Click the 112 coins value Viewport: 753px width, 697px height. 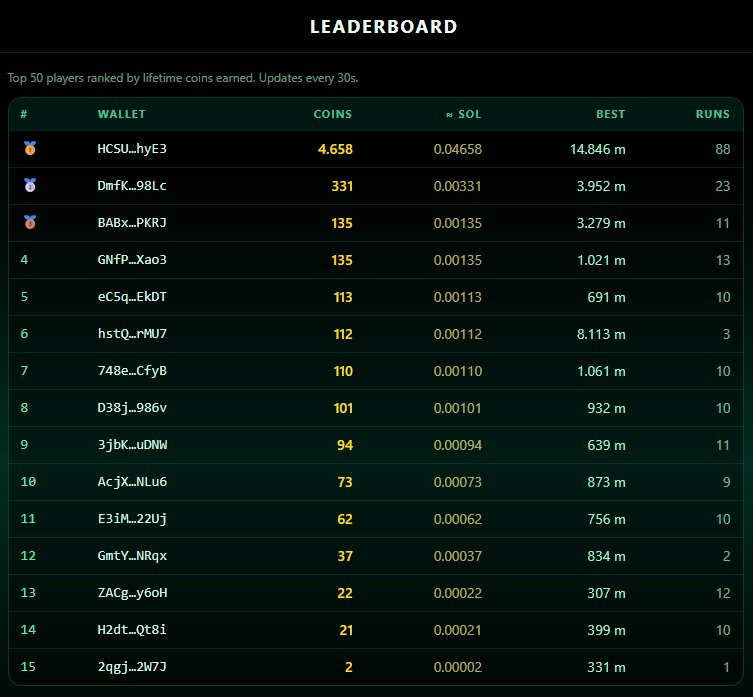343,334
